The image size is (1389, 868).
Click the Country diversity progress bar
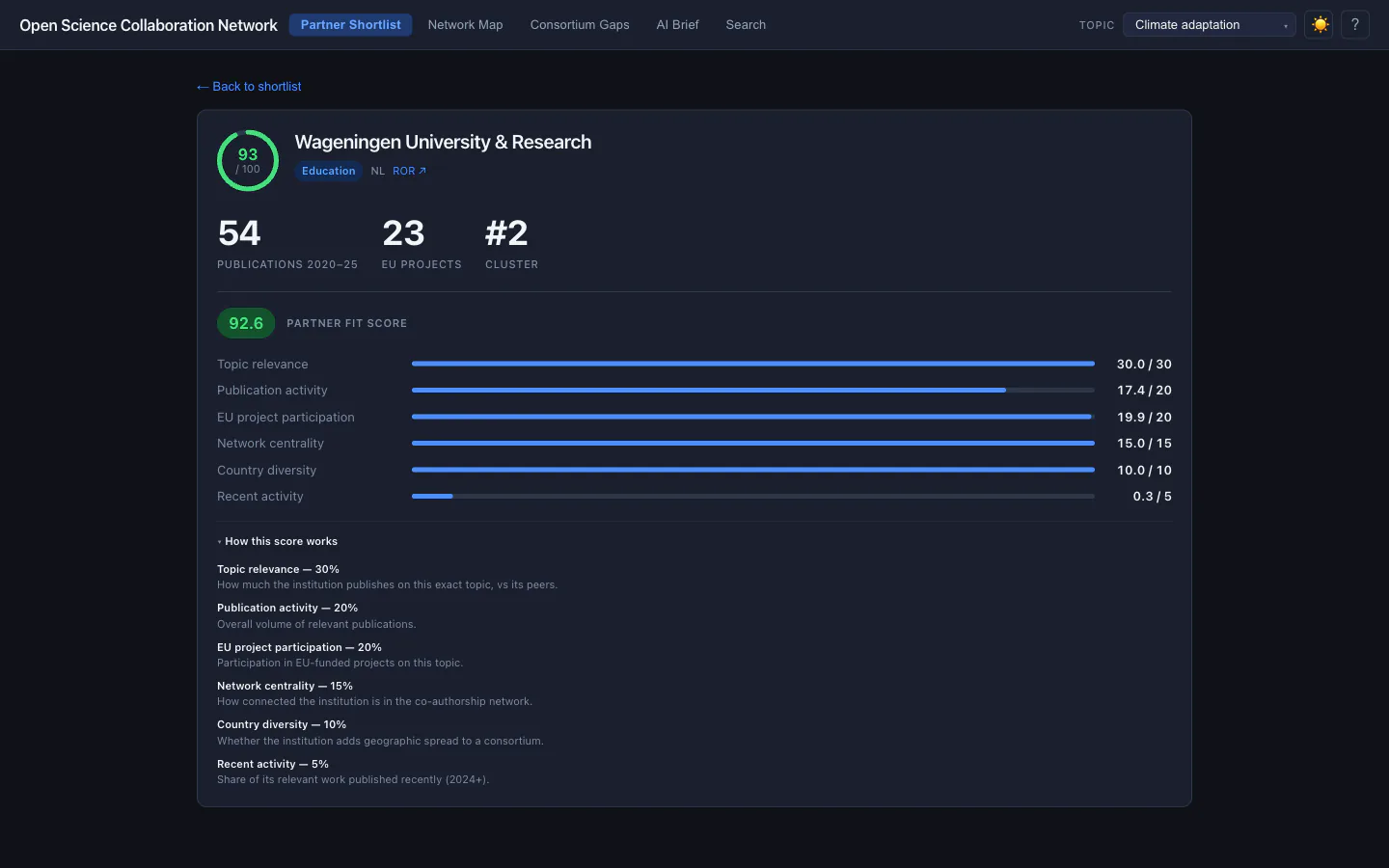(753, 470)
